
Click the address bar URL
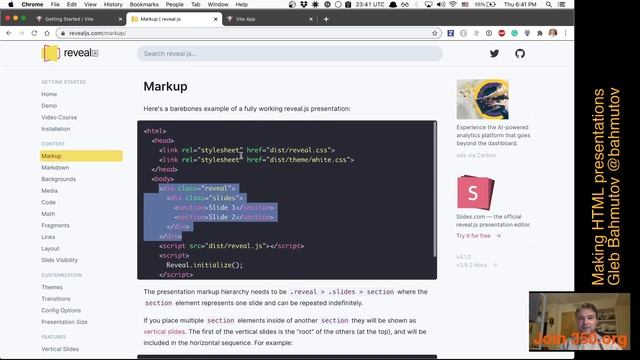pyautogui.click(x=97, y=33)
